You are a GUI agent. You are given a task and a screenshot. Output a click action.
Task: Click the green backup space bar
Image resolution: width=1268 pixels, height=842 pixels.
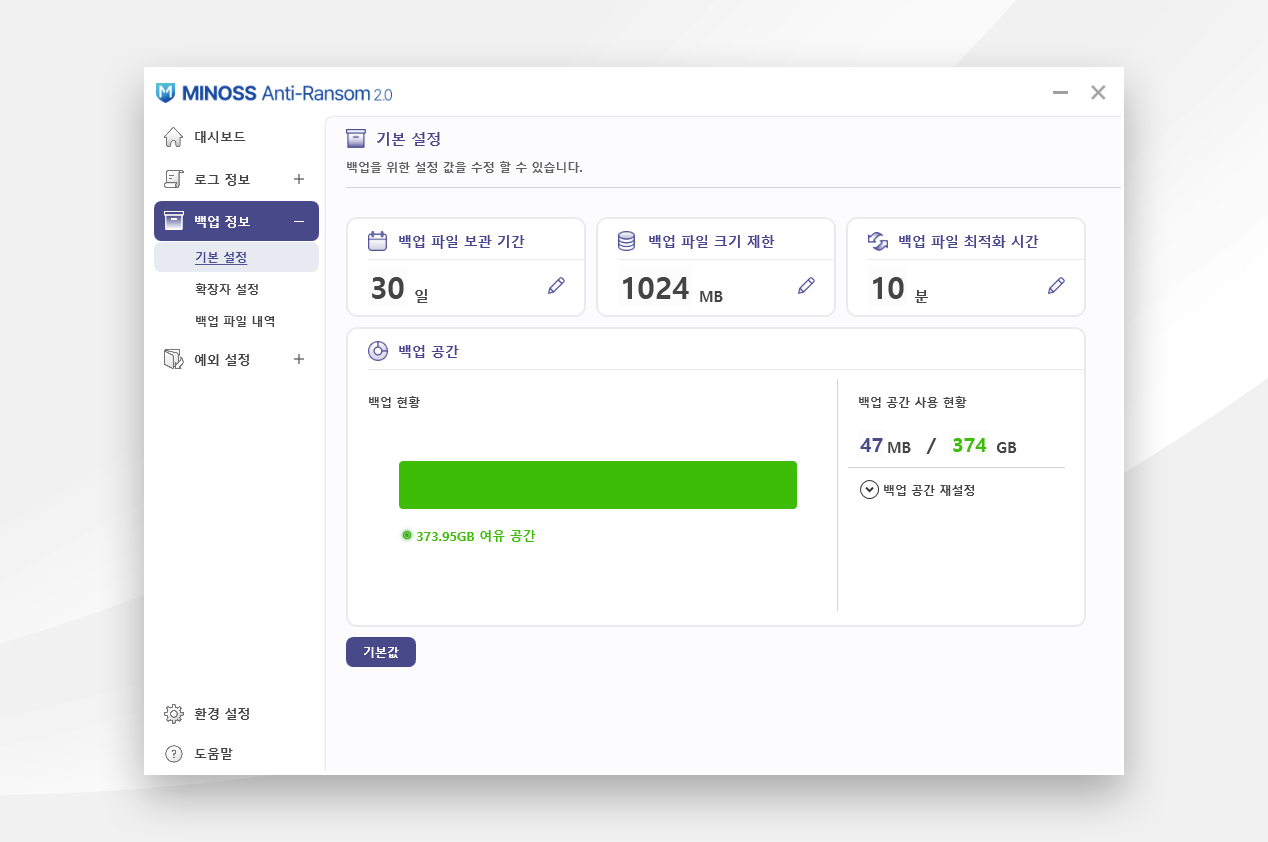(598, 485)
